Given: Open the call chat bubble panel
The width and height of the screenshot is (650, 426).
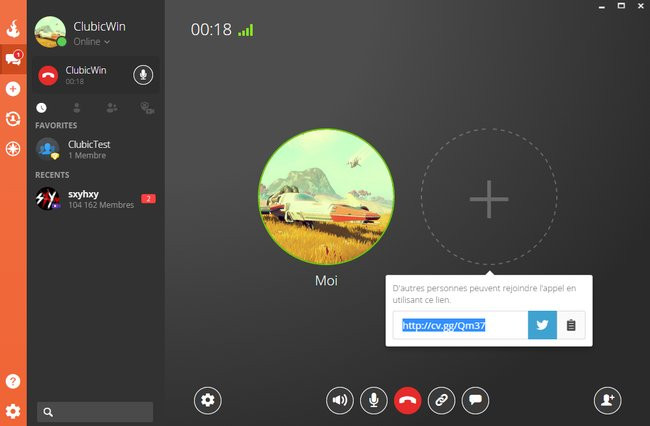Looking at the screenshot, I should (x=476, y=400).
